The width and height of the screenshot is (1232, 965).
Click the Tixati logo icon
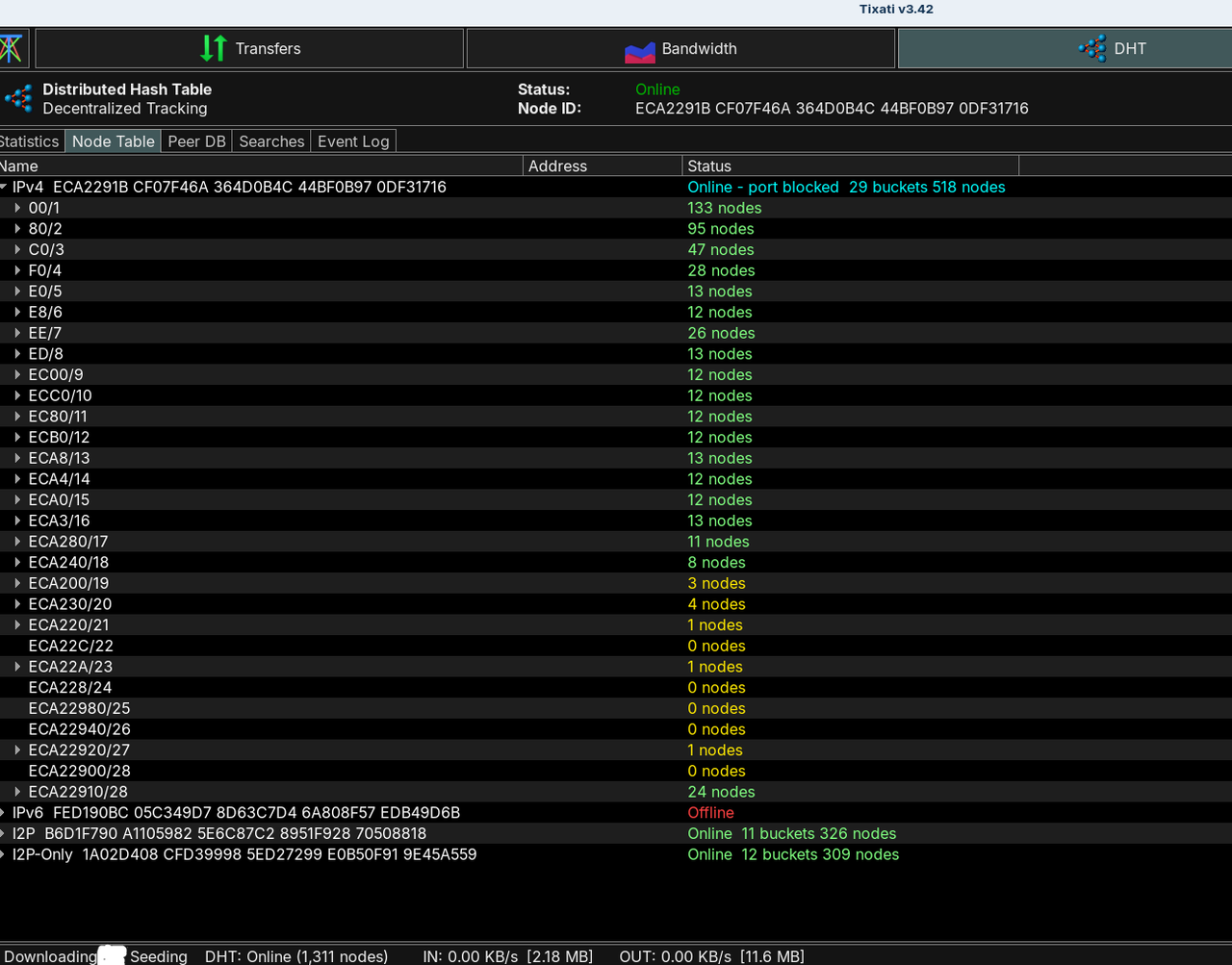coord(11,48)
